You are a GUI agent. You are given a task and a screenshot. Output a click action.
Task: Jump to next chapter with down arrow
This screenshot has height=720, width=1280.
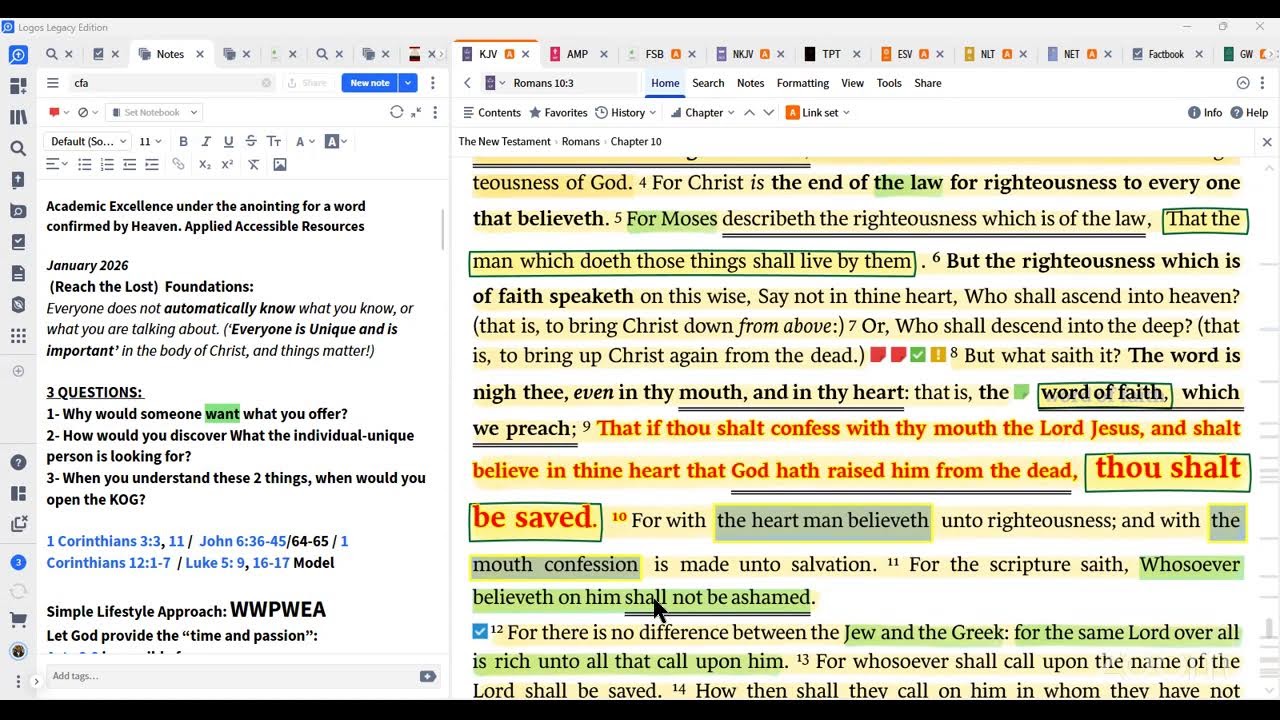(x=768, y=112)
